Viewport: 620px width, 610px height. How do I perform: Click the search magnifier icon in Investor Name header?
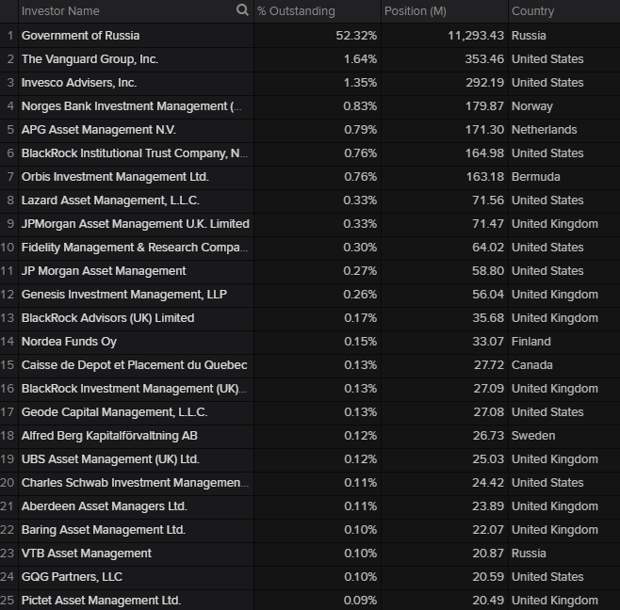tap(242, 10)
